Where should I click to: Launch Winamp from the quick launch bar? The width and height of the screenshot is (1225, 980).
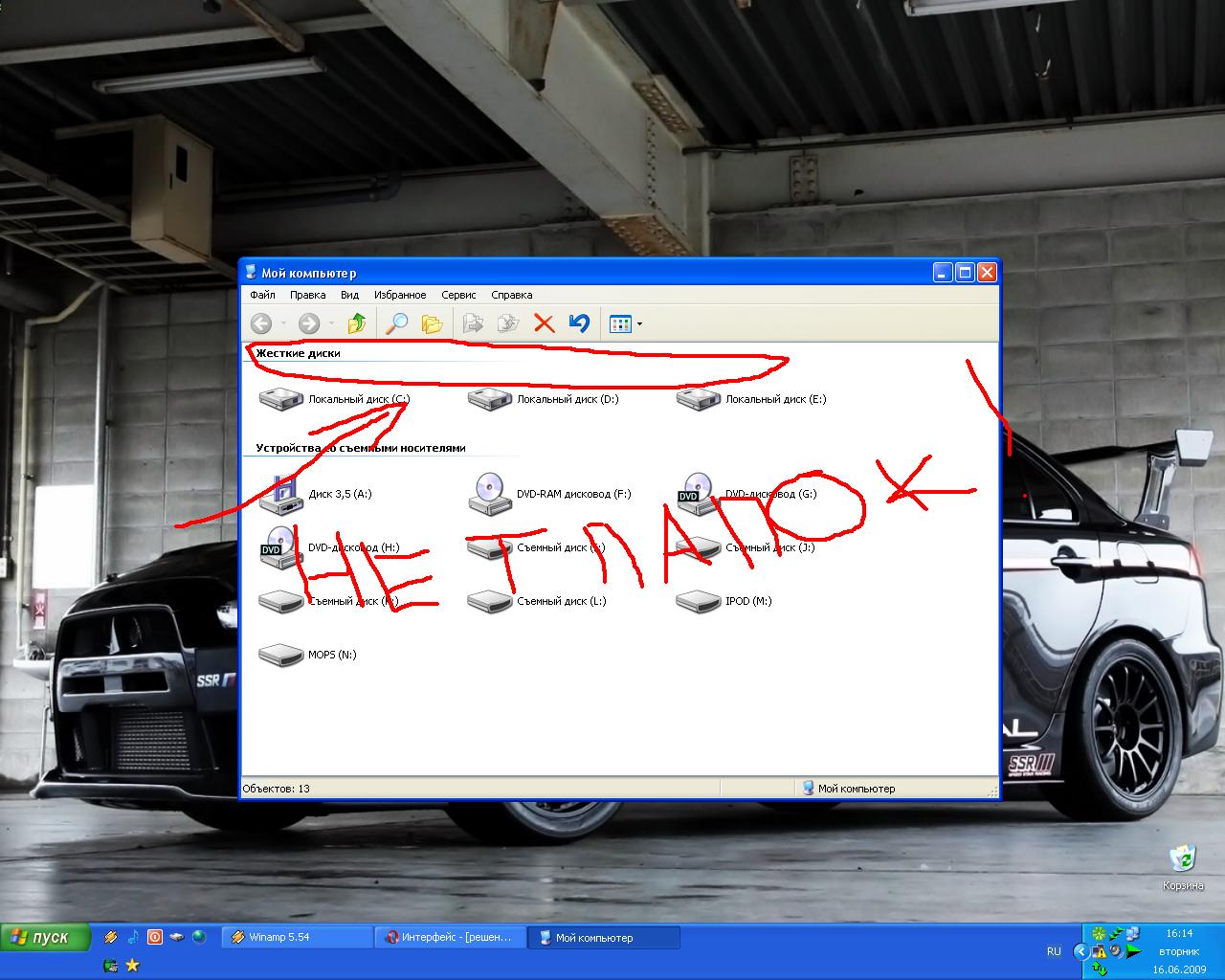(110, 937)
